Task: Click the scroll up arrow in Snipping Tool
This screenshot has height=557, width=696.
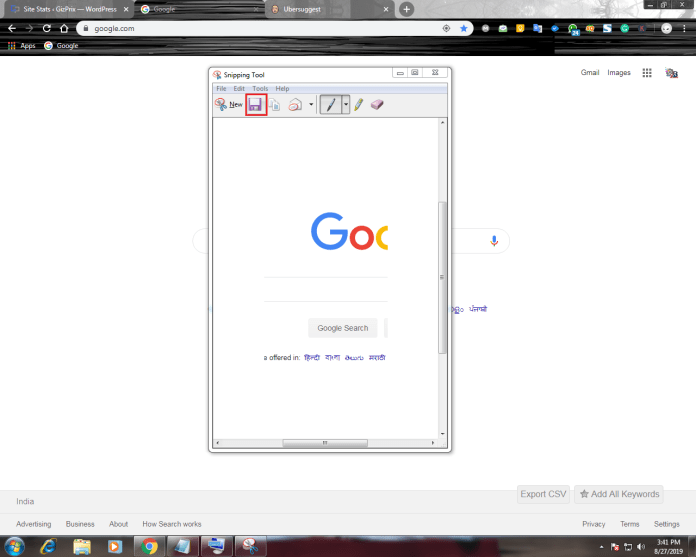Action: coord(442,122)
